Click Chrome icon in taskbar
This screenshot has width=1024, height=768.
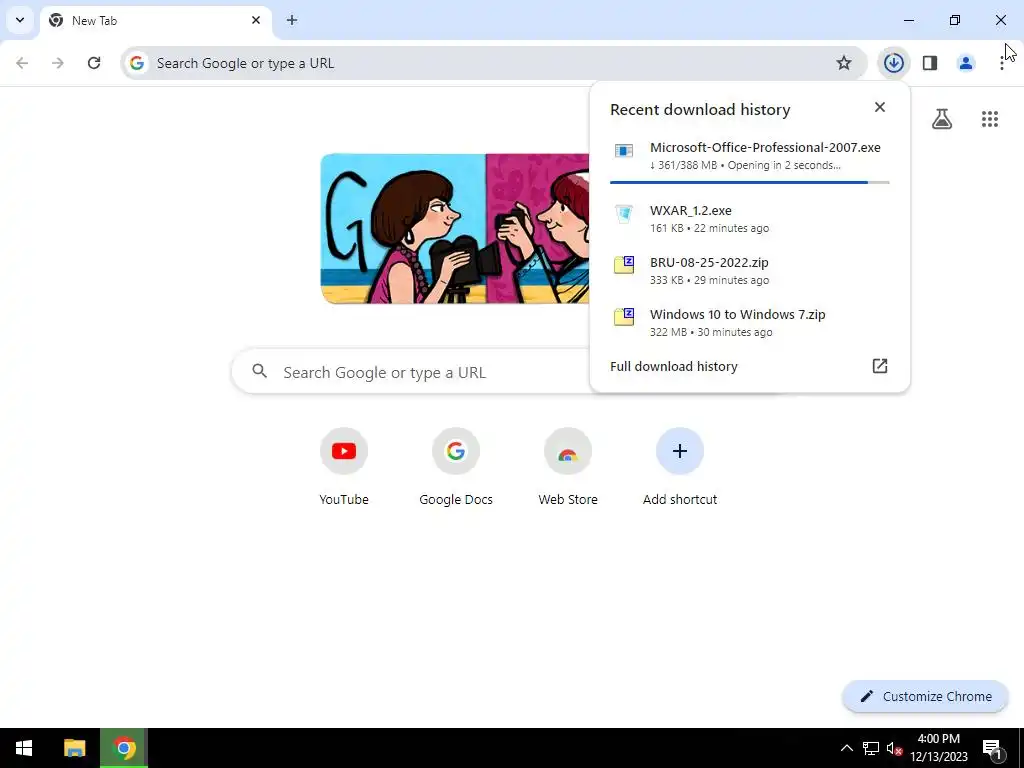point(124,748)
